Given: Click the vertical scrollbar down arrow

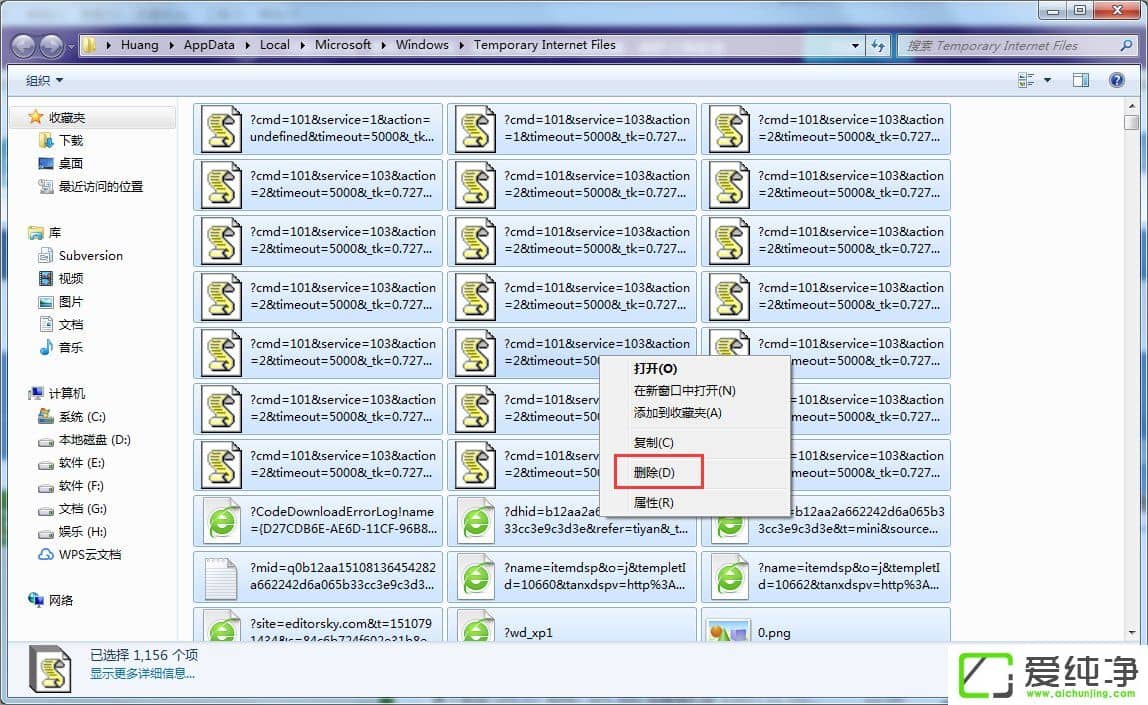Looking at the screenshot, I should [x=1131, y=633].
